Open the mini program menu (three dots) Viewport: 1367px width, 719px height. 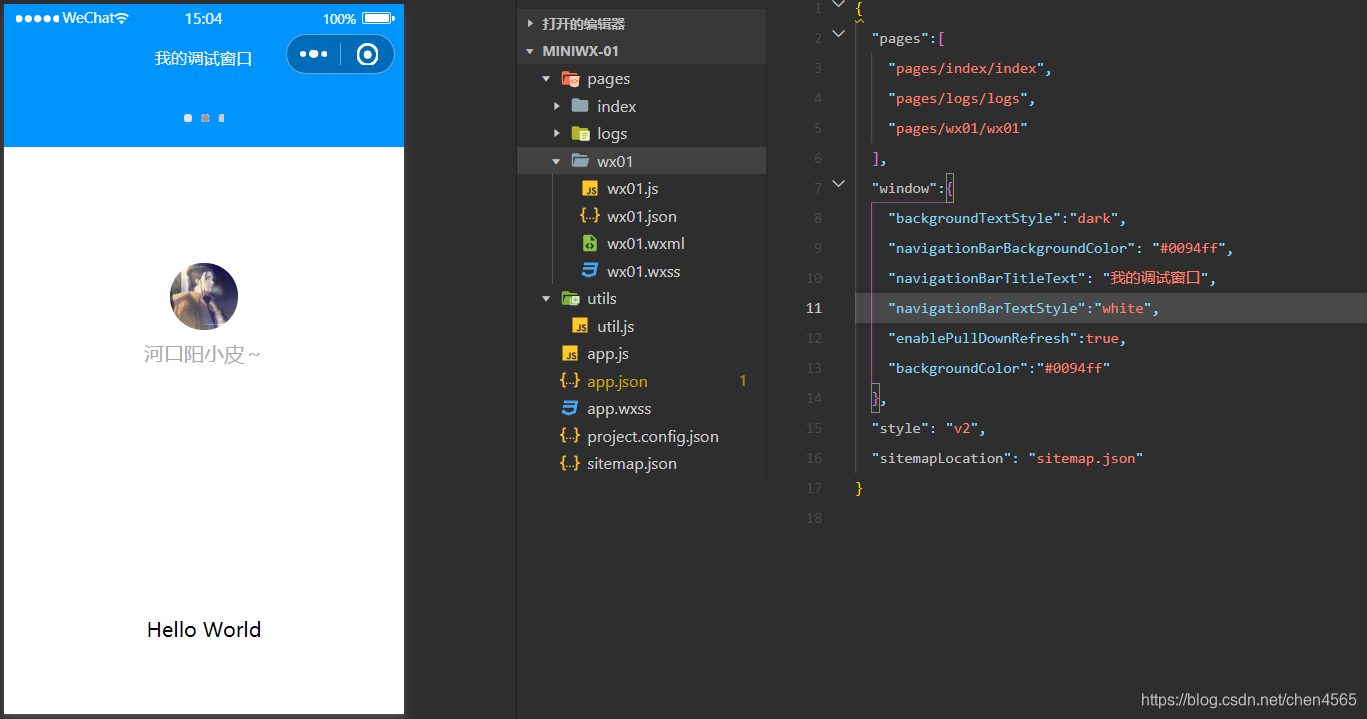click(x=313, y=54)
